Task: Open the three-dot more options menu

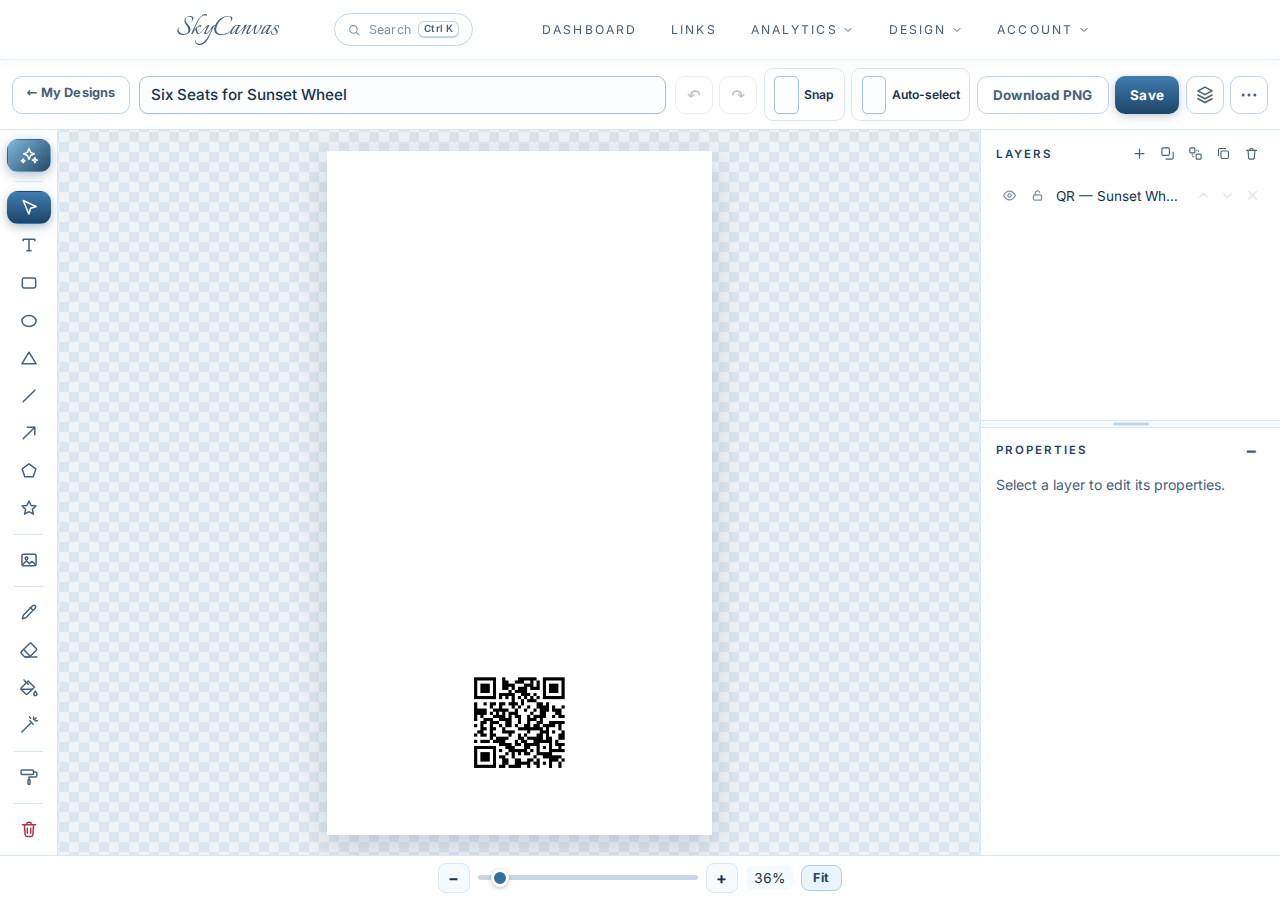Action: (1249, 95)
